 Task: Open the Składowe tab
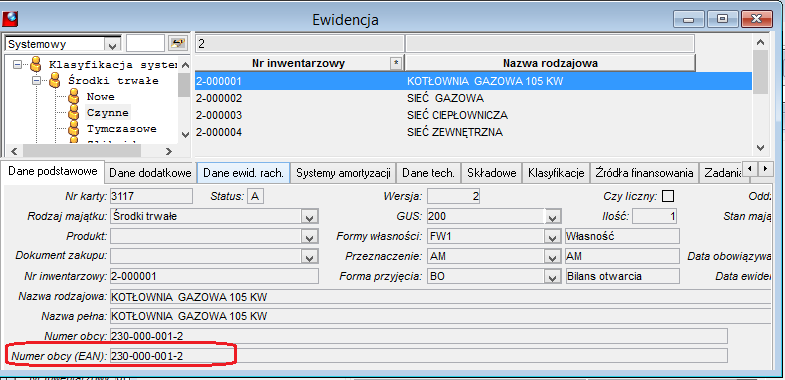click(x=492, y=173)
